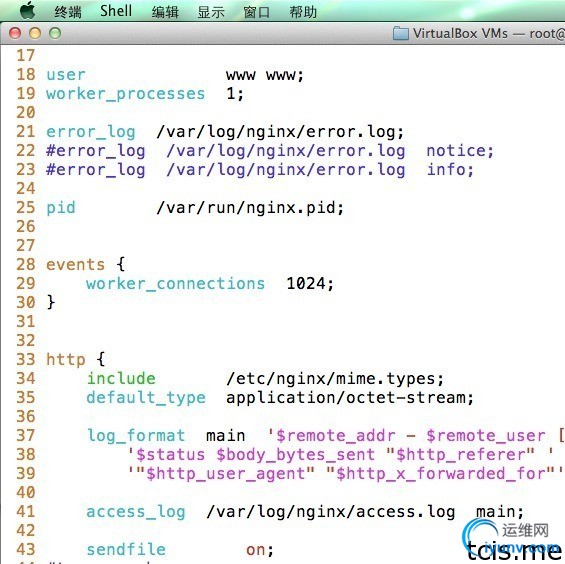Click '$body_bytes_sent' on line 38
Image resolution: width=565 pixels, height=564 pixels.
(x=295, y=455)
